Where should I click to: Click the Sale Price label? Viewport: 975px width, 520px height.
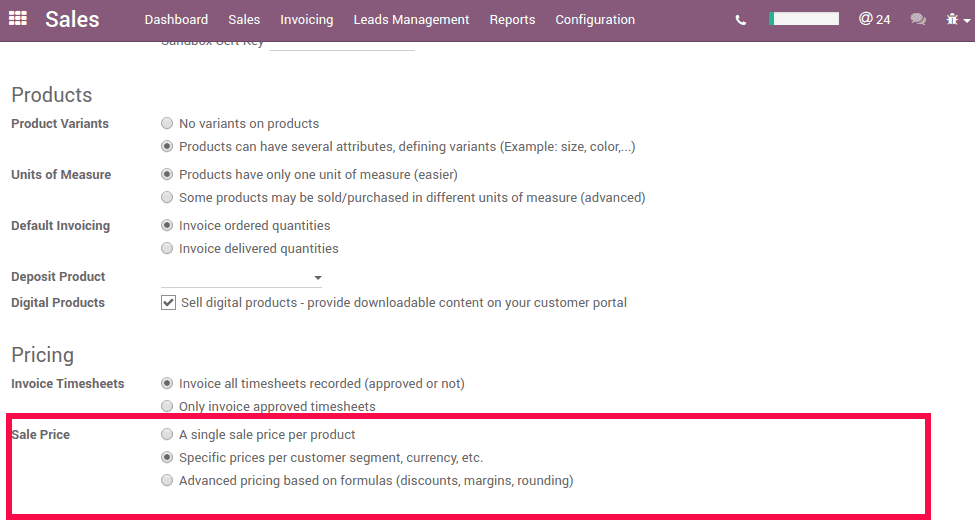40,434
